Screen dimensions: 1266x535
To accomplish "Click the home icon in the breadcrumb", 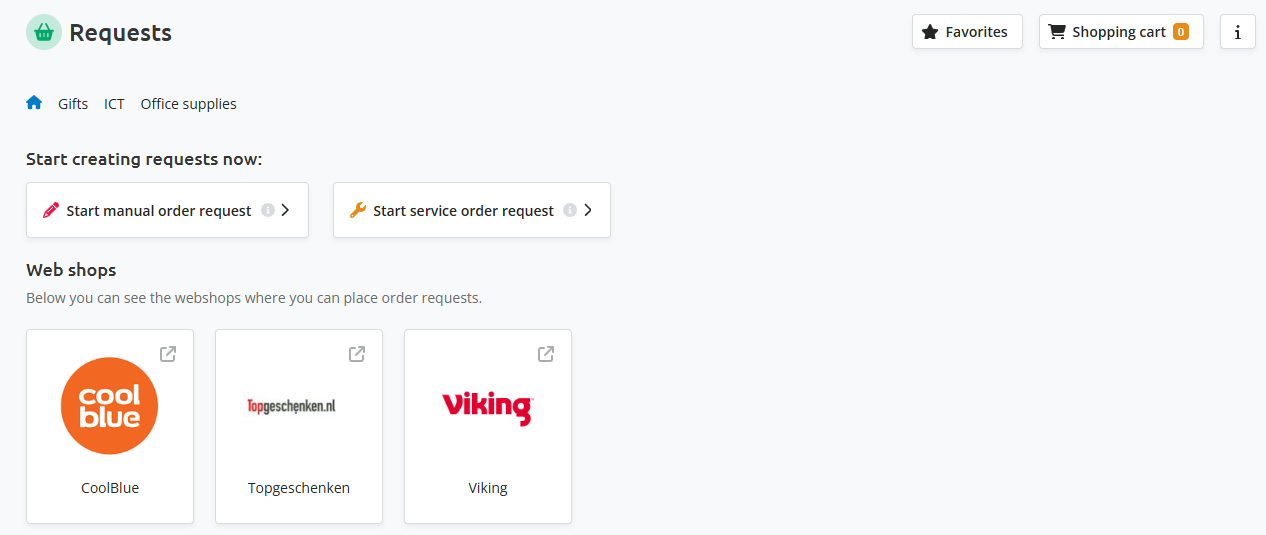I will [34, 103].
